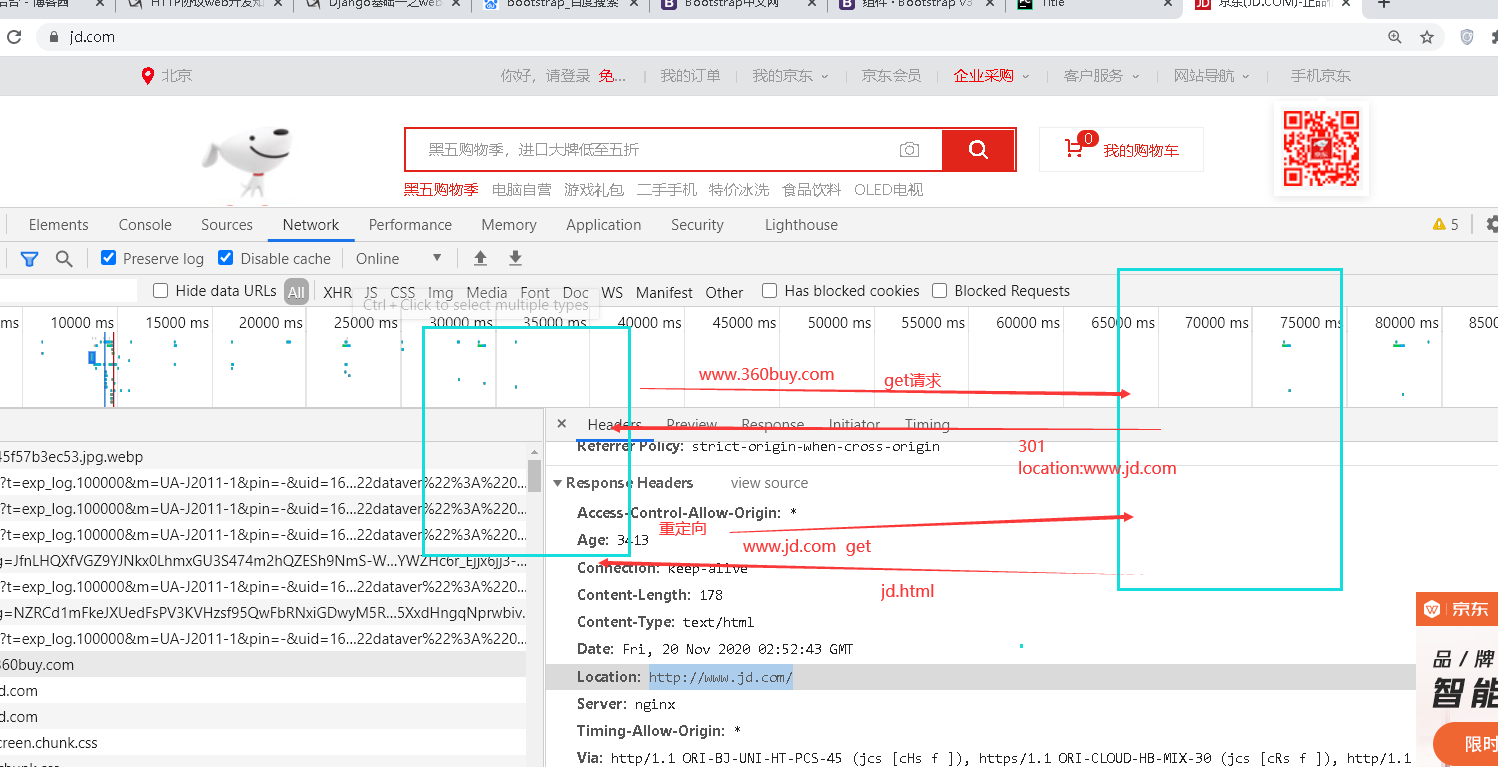Image resolution: width=1498 pixels, height=767 pixels.
Task: Expand the 网站导航 dropdown menu
Action: 1211,76
